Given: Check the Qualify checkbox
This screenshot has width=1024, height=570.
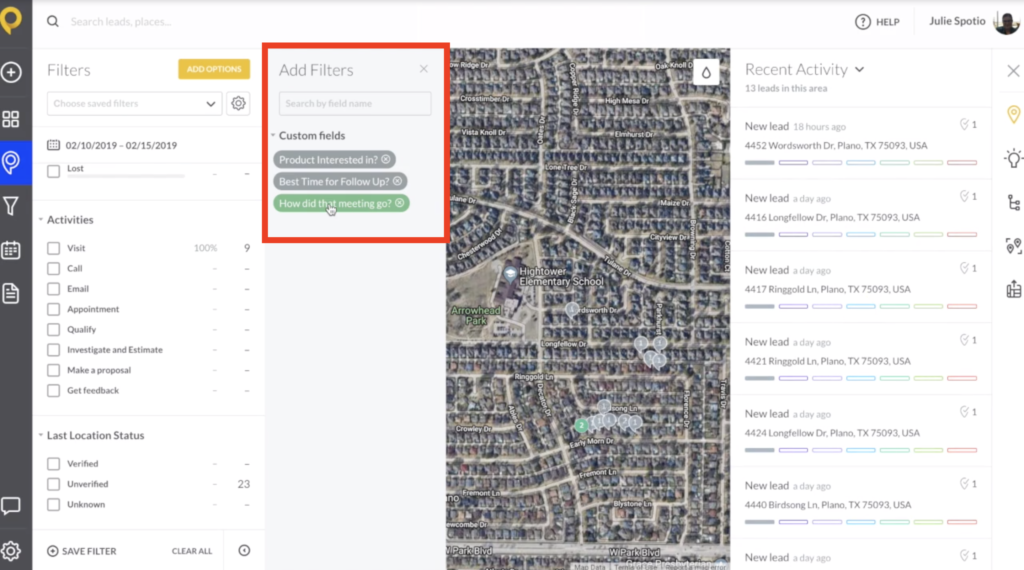Looking at the screenshot, I should (x=54, y=330).
